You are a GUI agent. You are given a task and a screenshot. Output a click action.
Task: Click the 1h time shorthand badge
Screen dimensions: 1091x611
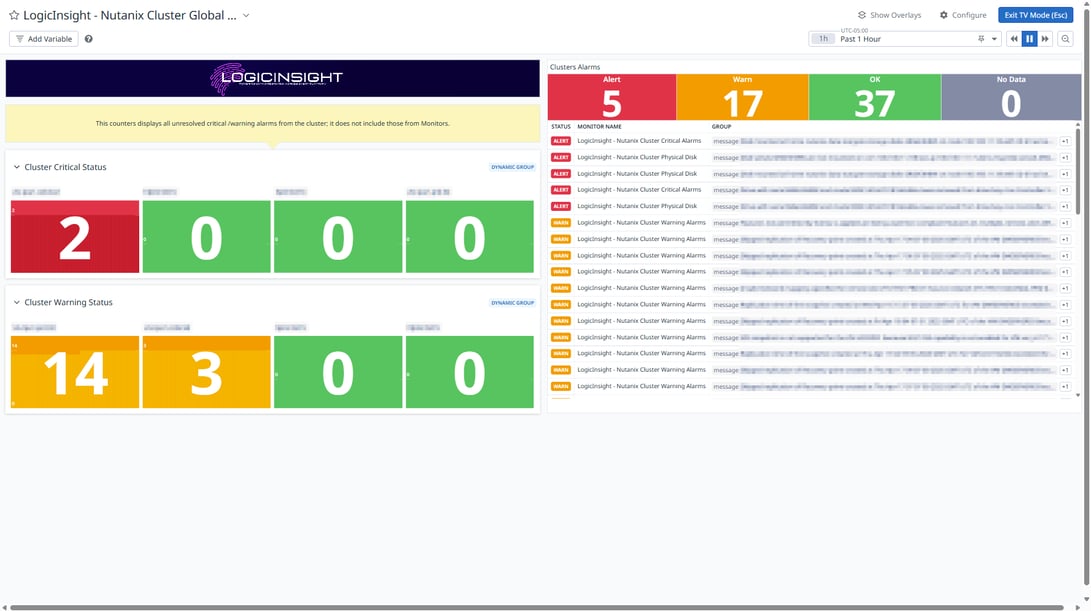click(823, 39)
